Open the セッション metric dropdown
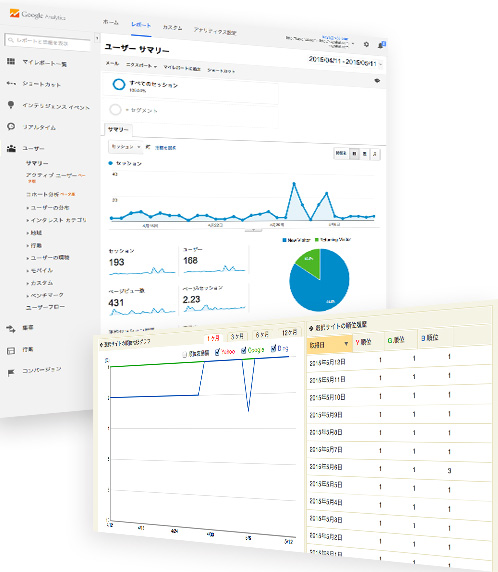Screen dimensions: 498x572 (125, 146)
